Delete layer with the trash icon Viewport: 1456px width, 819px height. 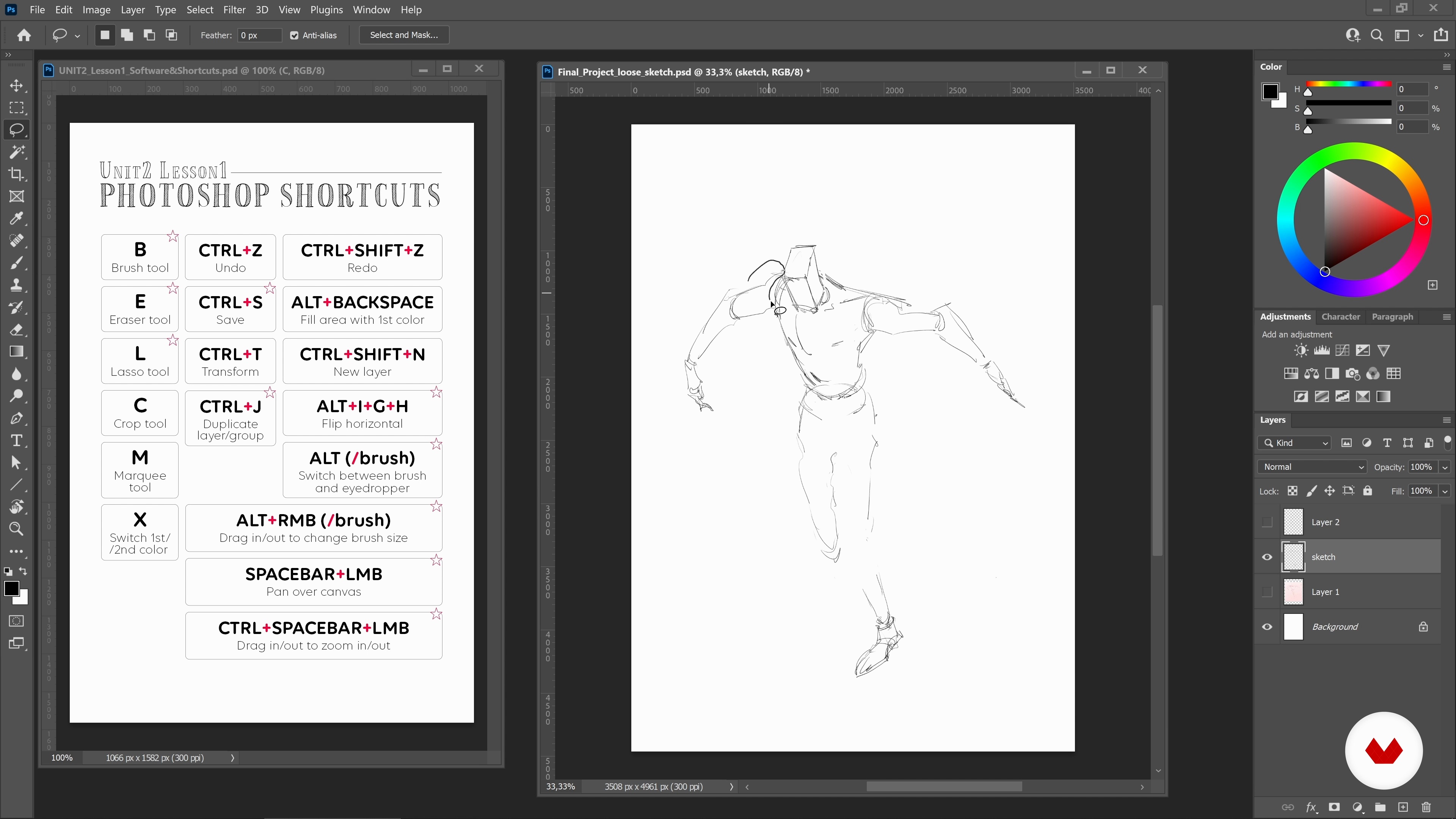point(1426,807)
